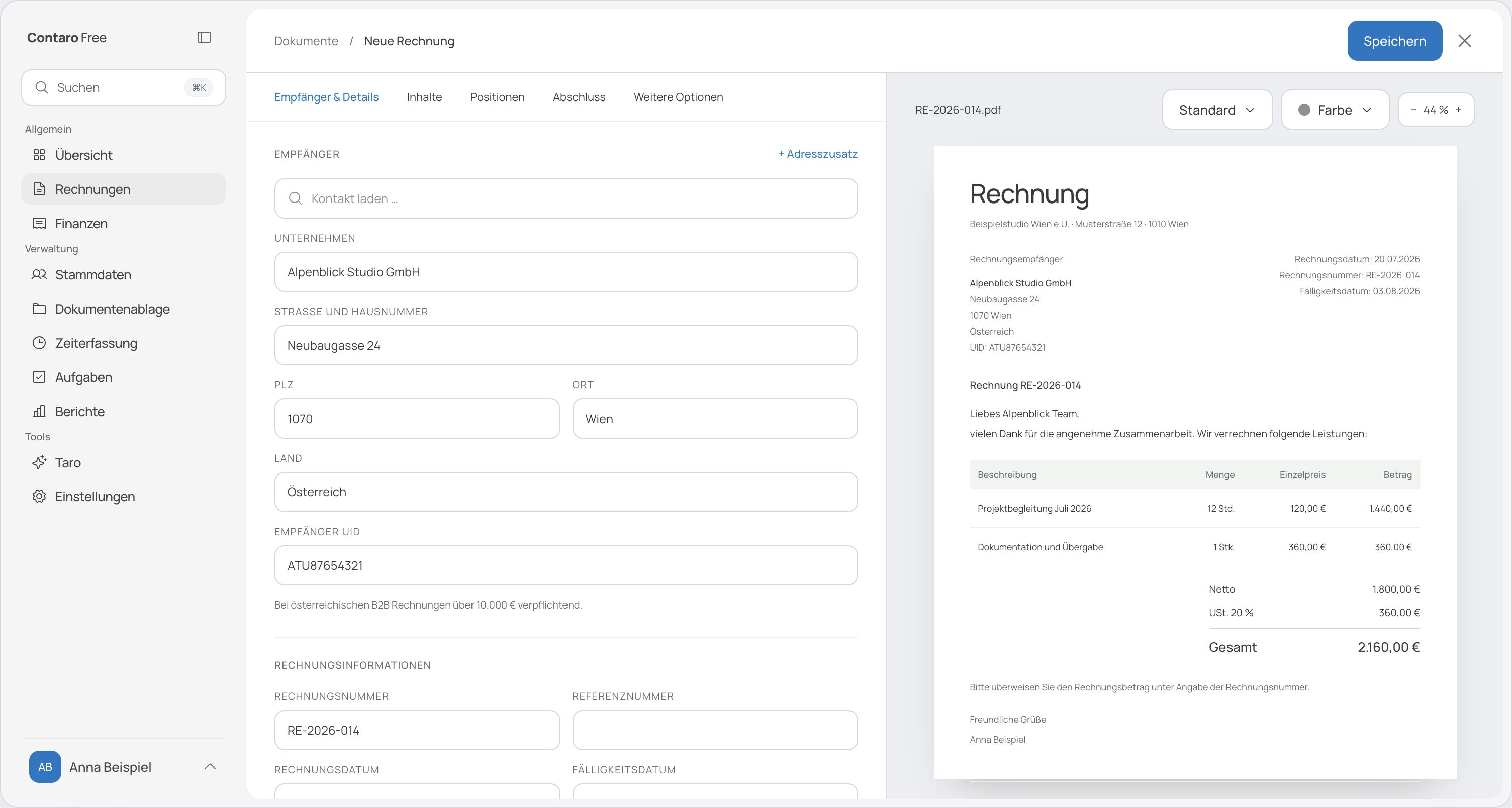
Task: Click the search magnifier icon in the sidebar
Action: tap(42, 87)
